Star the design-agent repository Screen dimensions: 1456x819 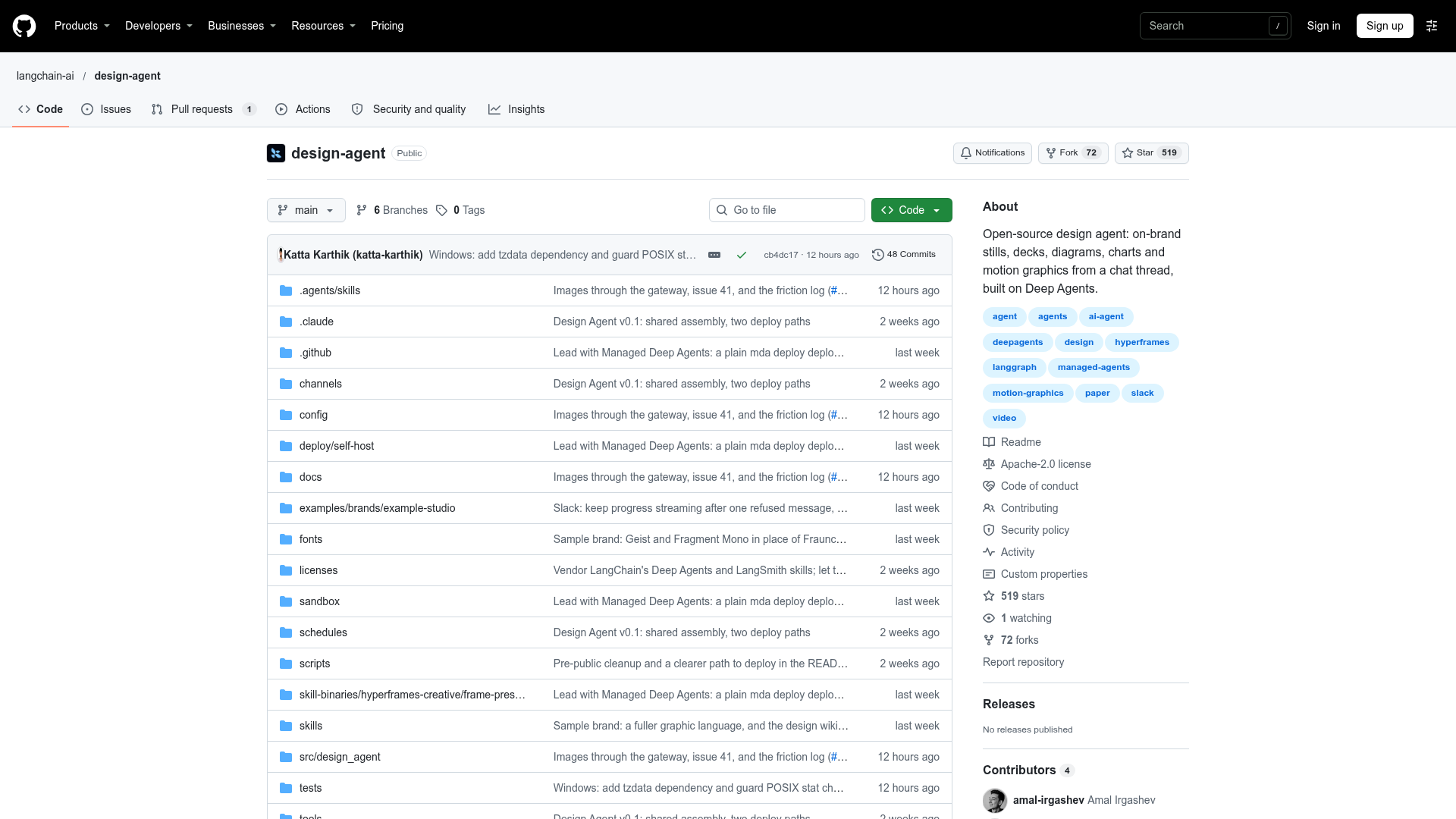click(1151, 153)
